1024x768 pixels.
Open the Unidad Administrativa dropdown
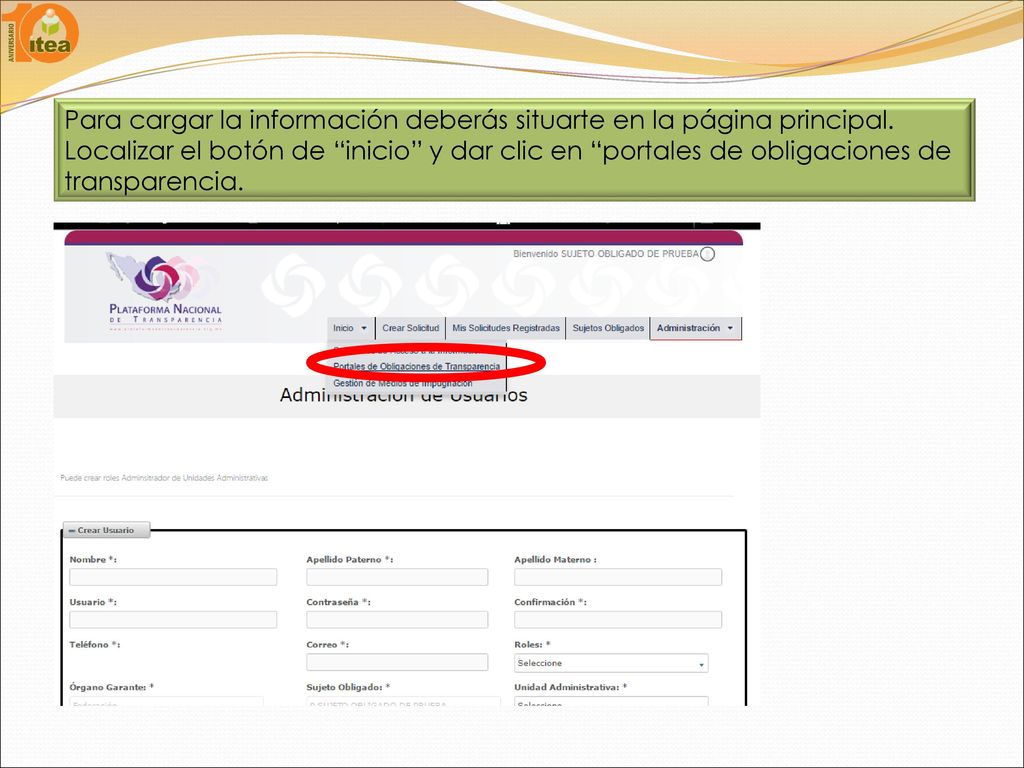[611, 701]
